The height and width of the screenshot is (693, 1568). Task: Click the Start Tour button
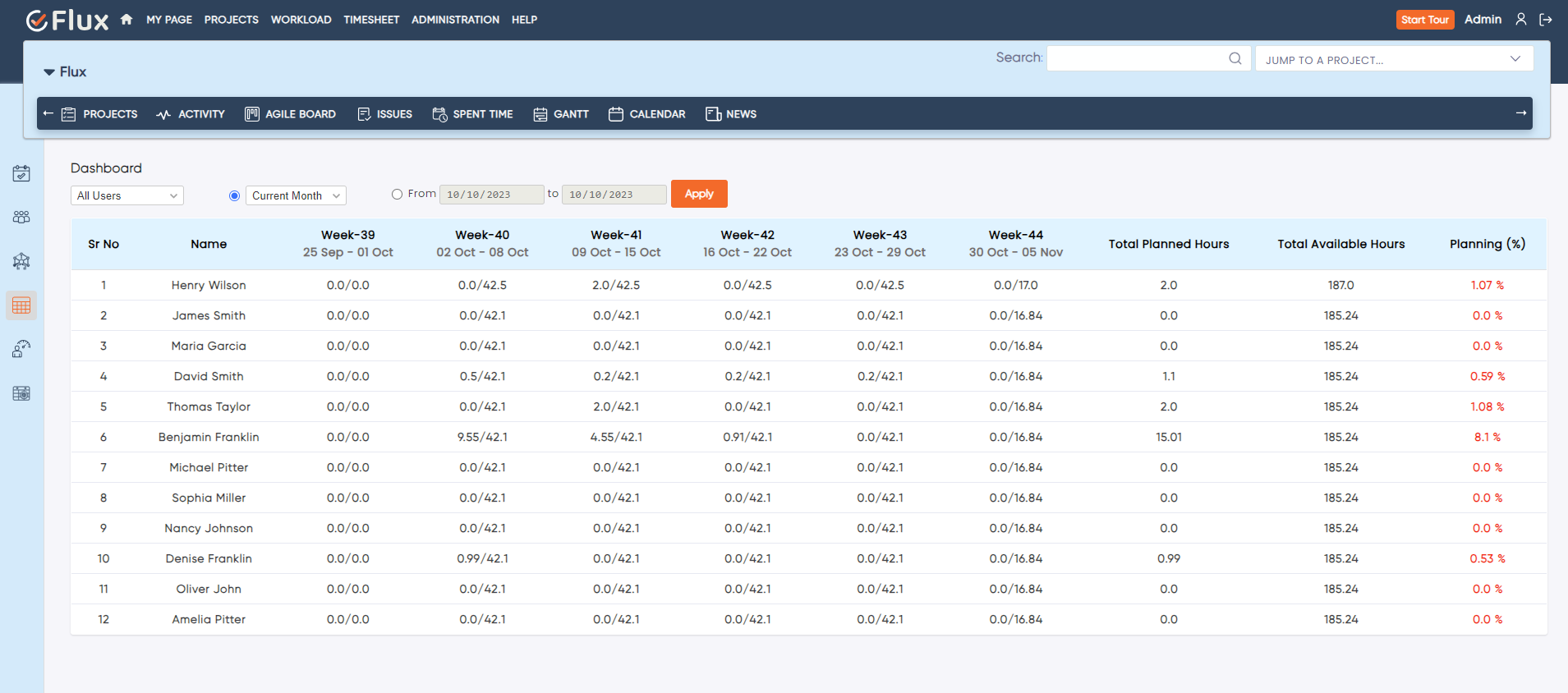click(1424, 20)
